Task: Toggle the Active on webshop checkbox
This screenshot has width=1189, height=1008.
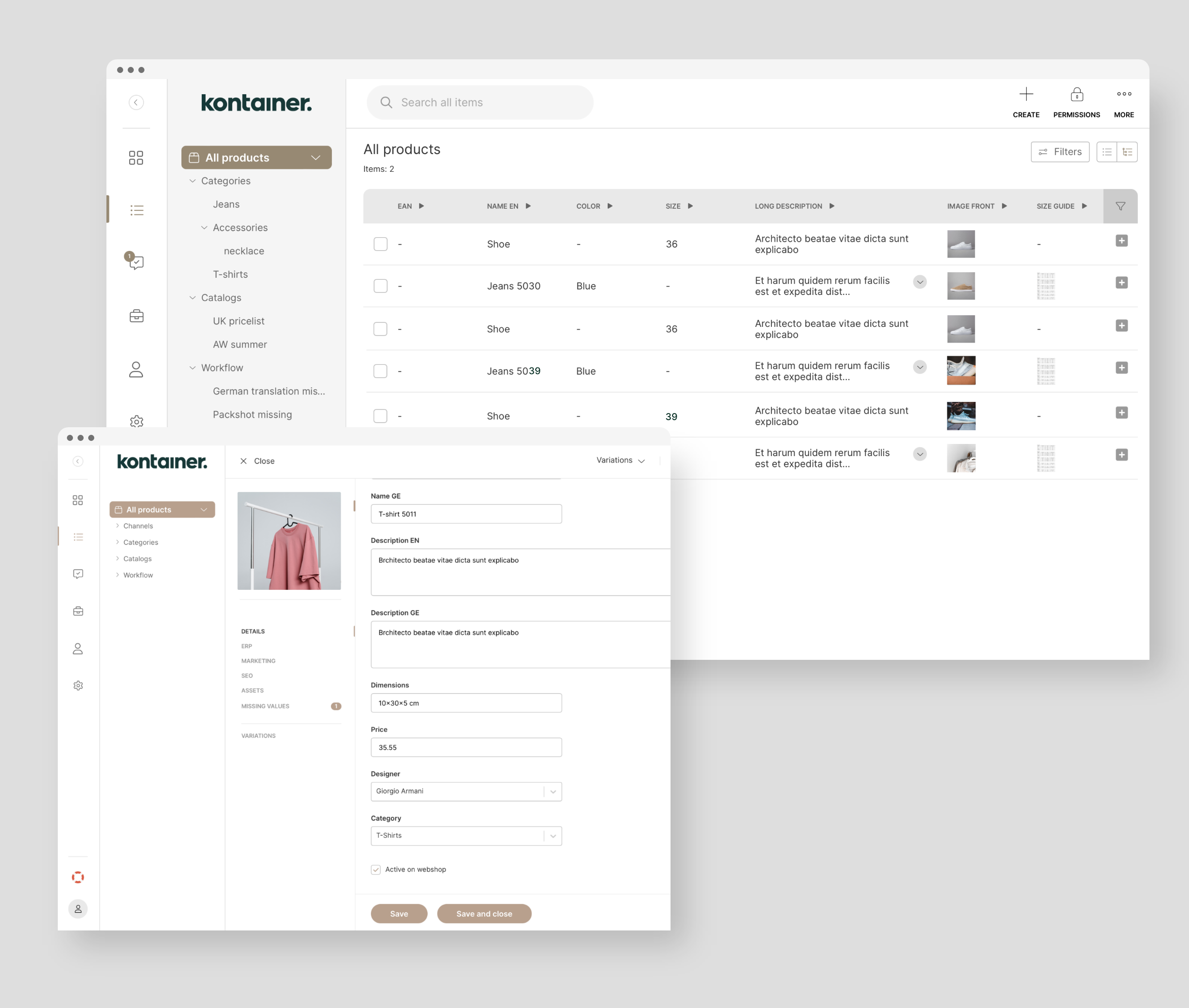Action: (x=376, y=870)
